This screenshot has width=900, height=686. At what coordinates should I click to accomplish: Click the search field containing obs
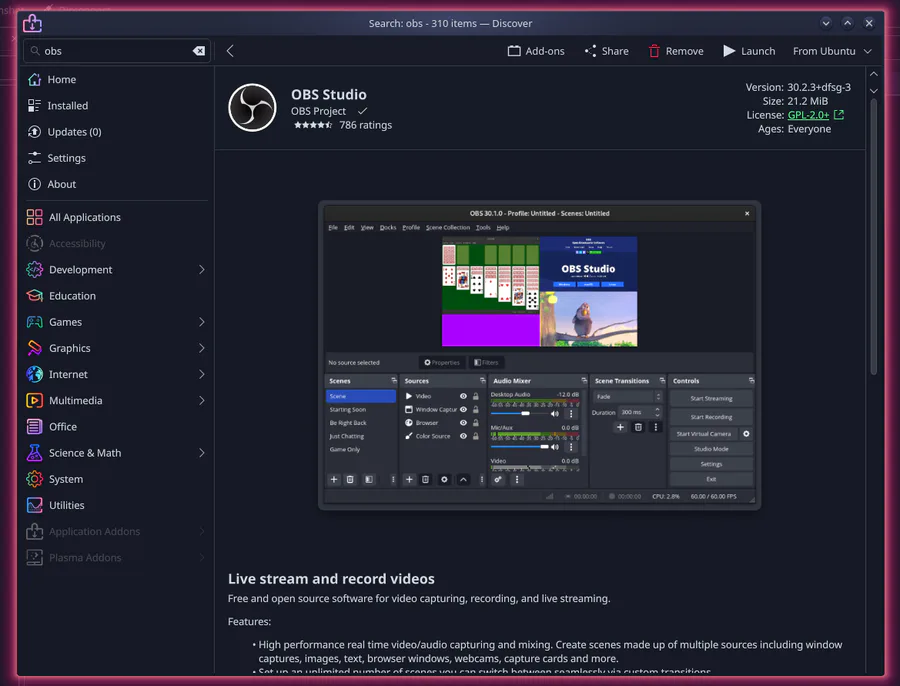[x=117, y=51]
